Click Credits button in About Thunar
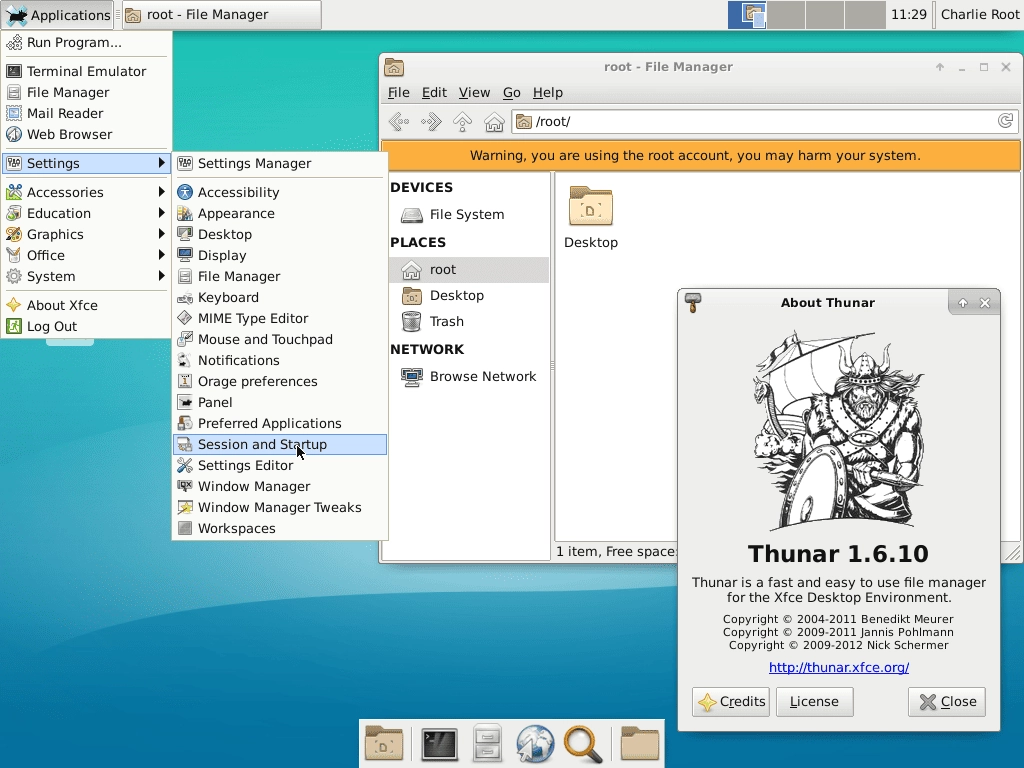The height and width of the screenshot is (768, 1024). pos(731,702)
